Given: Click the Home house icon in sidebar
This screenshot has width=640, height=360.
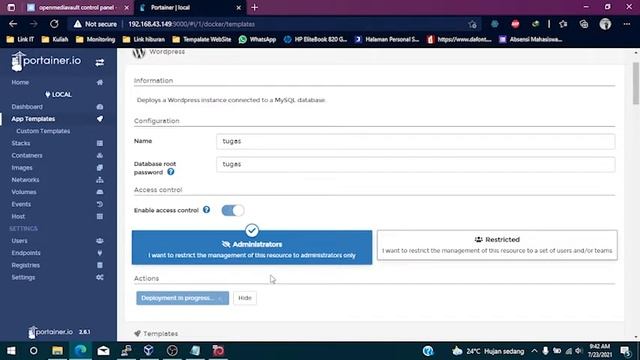Looking at the screenshot, I should click(x=100, y=82).
